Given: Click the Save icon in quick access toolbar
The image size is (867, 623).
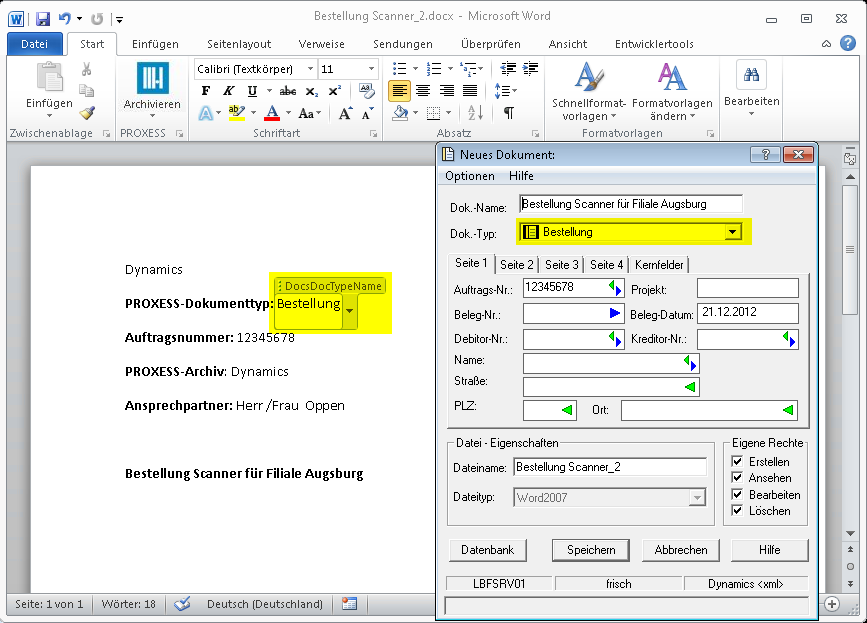Looking at the screenshot, I should [43, 19].
